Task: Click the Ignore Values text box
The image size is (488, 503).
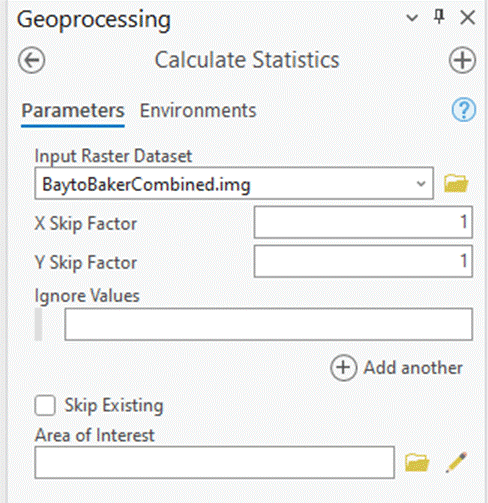Action: pos(269,324)
